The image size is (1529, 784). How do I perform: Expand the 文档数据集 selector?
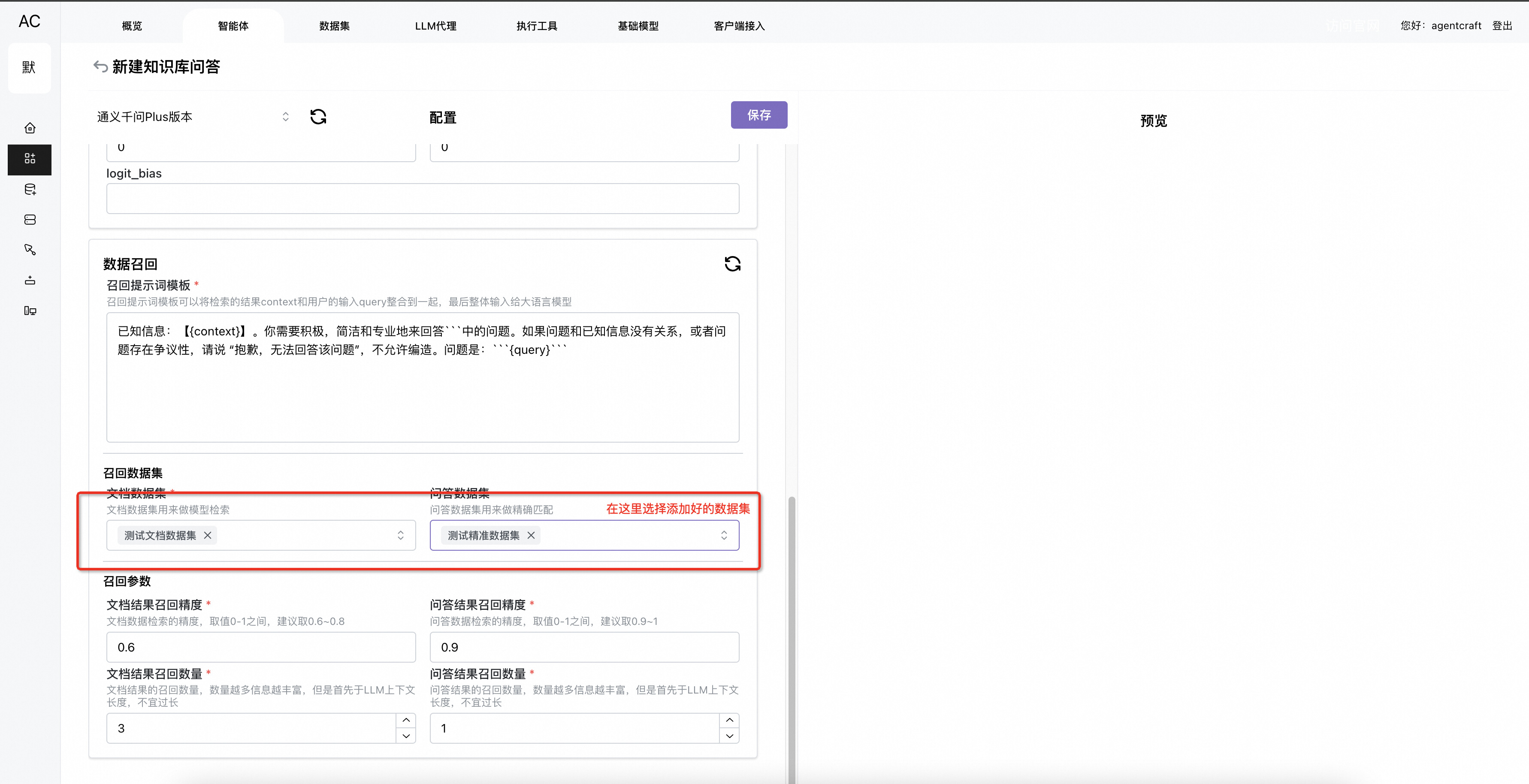(x=261, y=535)
